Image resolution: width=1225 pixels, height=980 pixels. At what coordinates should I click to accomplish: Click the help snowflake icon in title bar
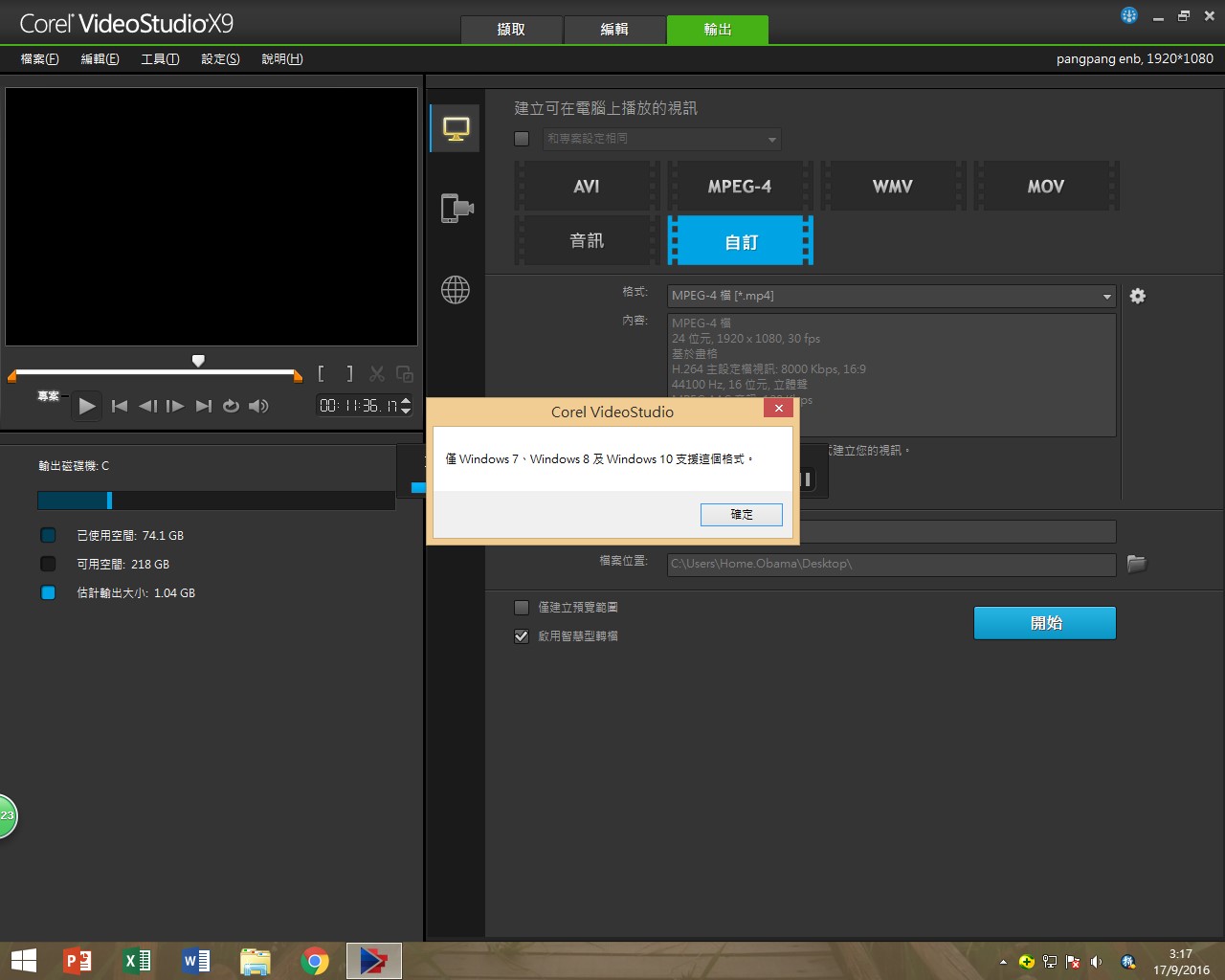[1129, 15]
